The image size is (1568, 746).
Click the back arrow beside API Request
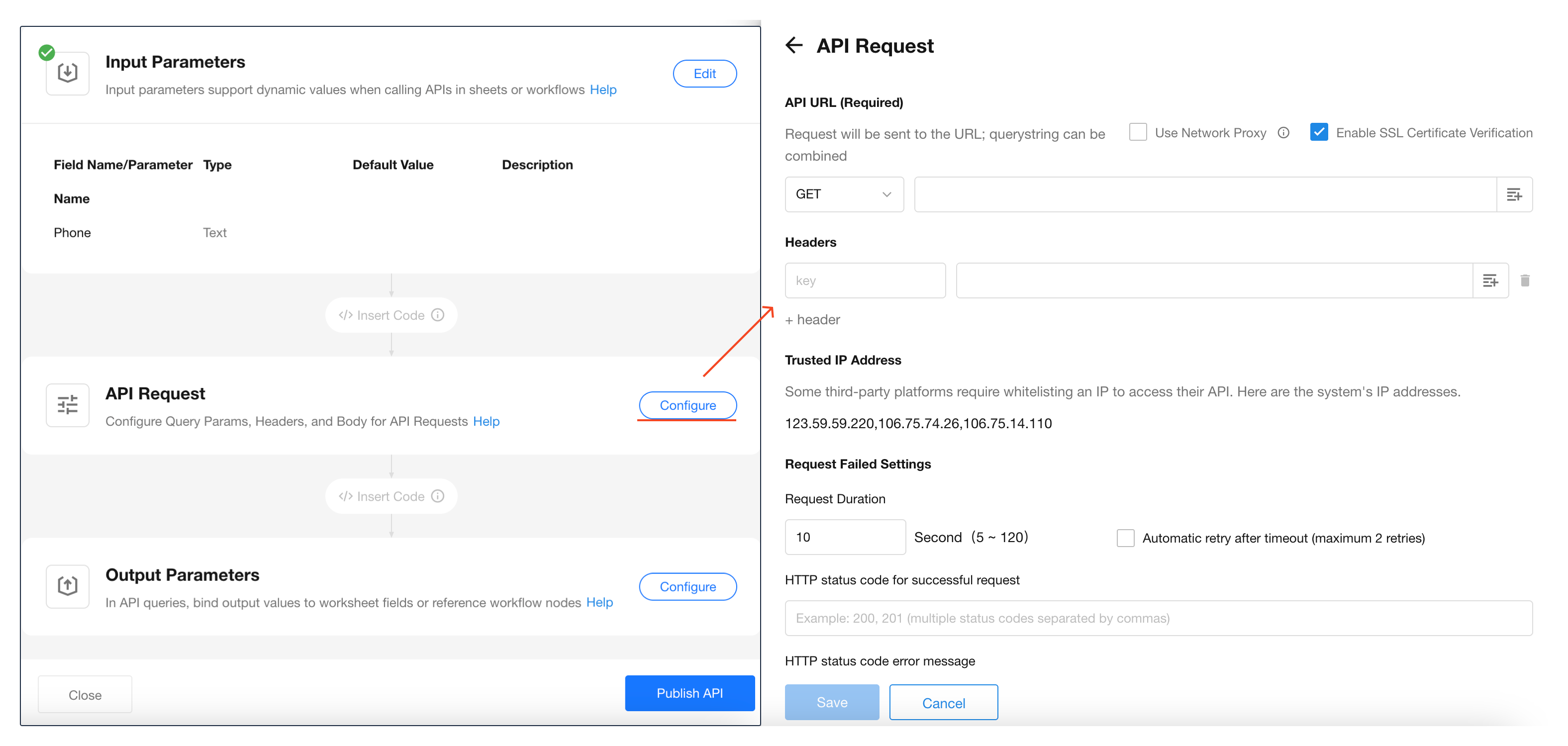pyautogui.click(x=794, y=46)
